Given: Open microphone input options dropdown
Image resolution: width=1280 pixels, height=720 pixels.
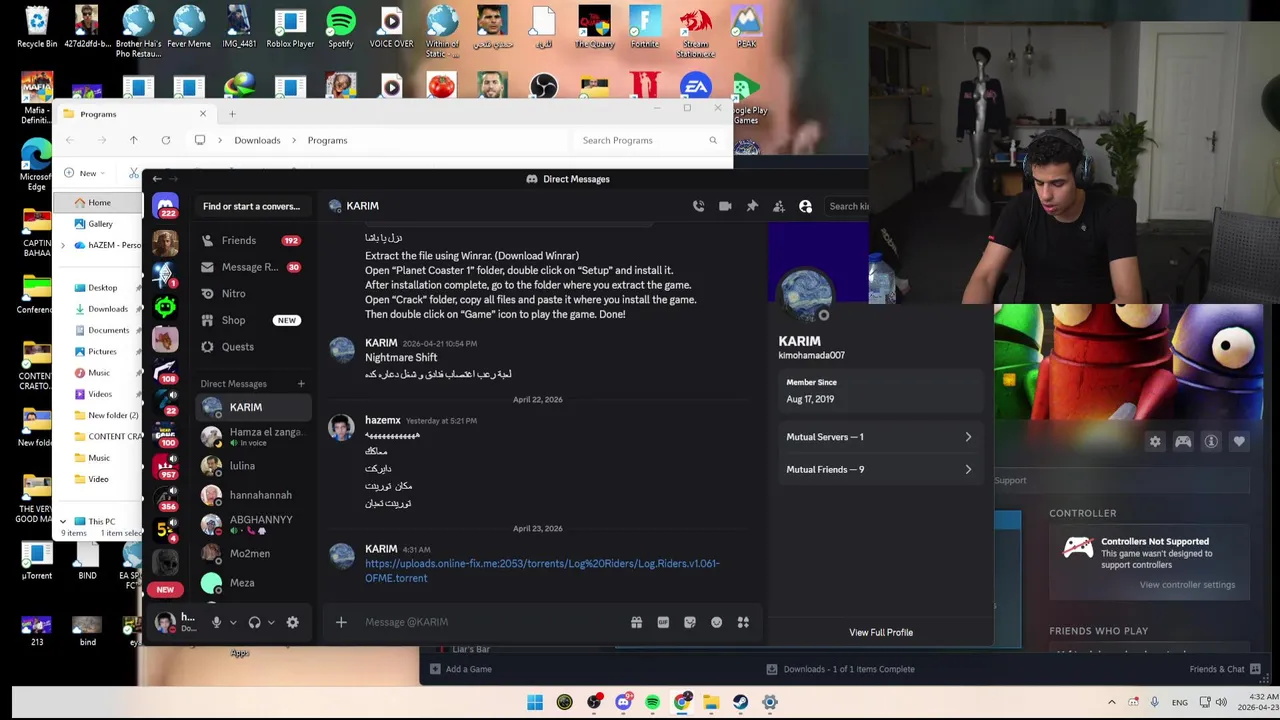Looking at the screenshot, I should click(233, 622).
